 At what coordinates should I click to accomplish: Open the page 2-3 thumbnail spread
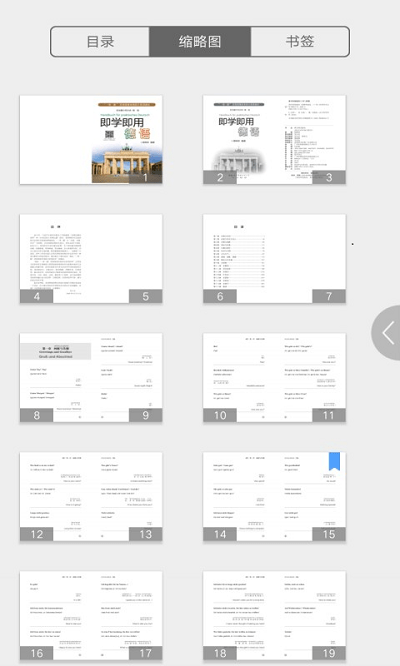(274, 140)
